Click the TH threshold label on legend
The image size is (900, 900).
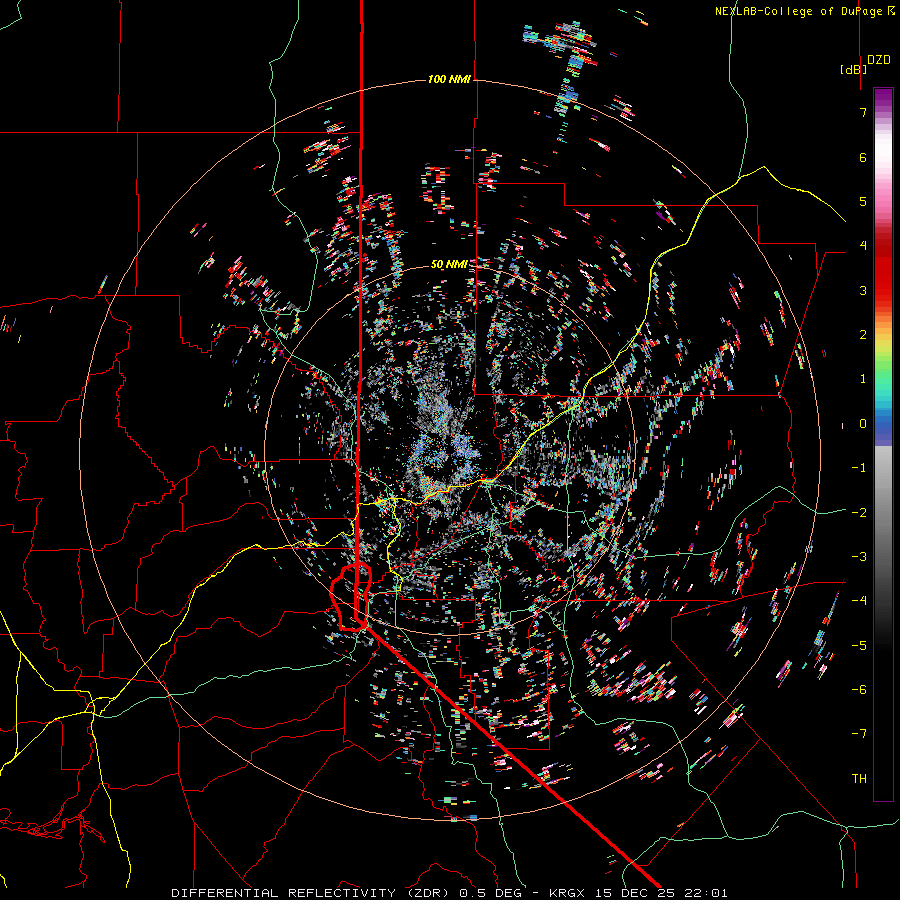[x=859, y=779]
